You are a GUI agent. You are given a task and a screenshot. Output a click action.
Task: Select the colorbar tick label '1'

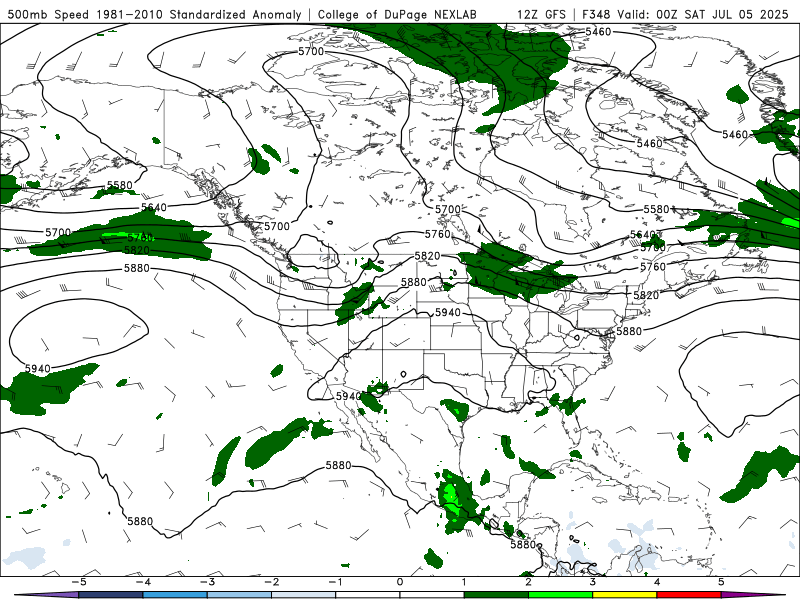pyautogui.click(x=464, y=582)
